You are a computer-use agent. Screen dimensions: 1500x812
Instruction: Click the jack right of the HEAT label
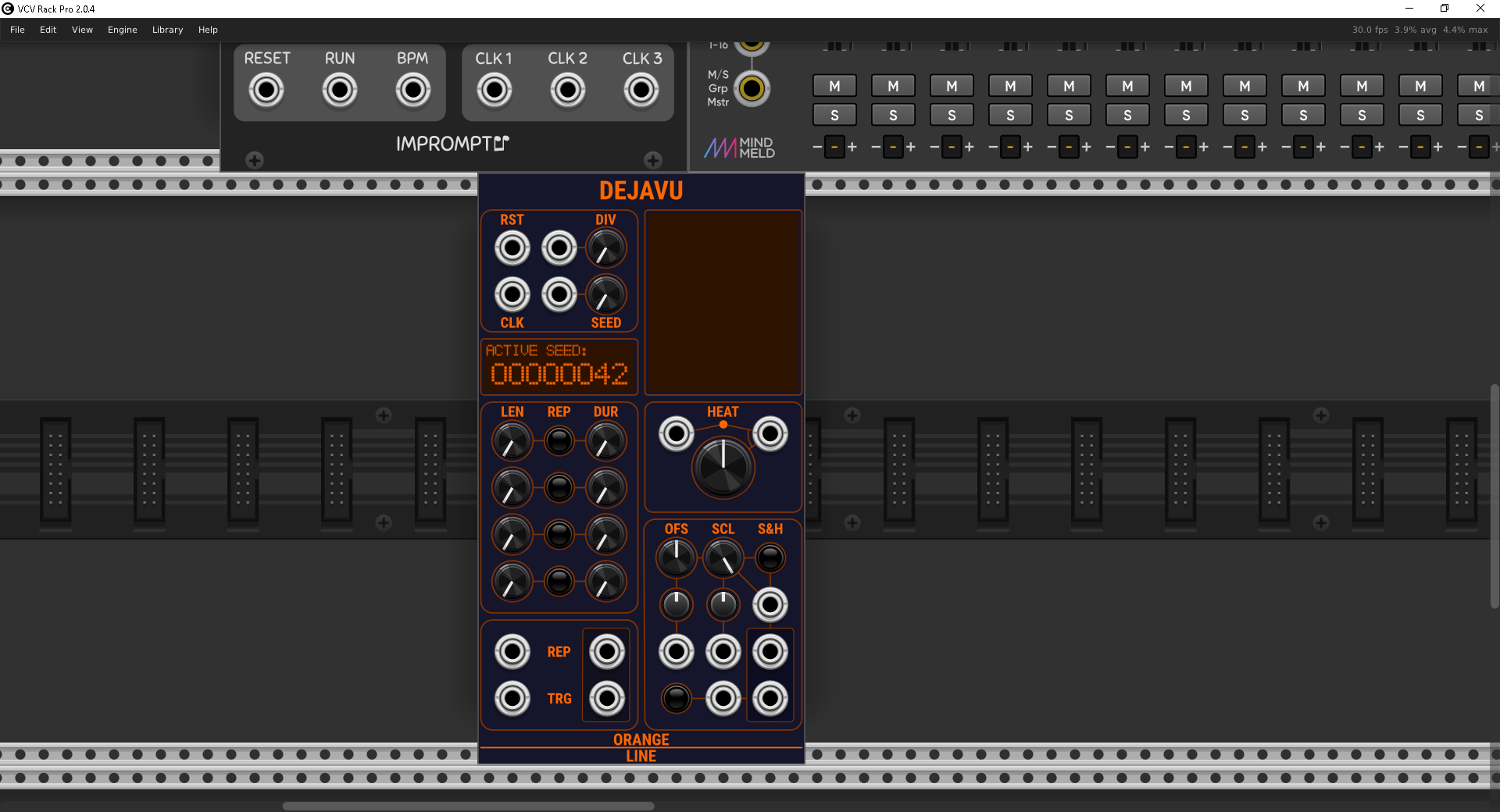(770, 433)
